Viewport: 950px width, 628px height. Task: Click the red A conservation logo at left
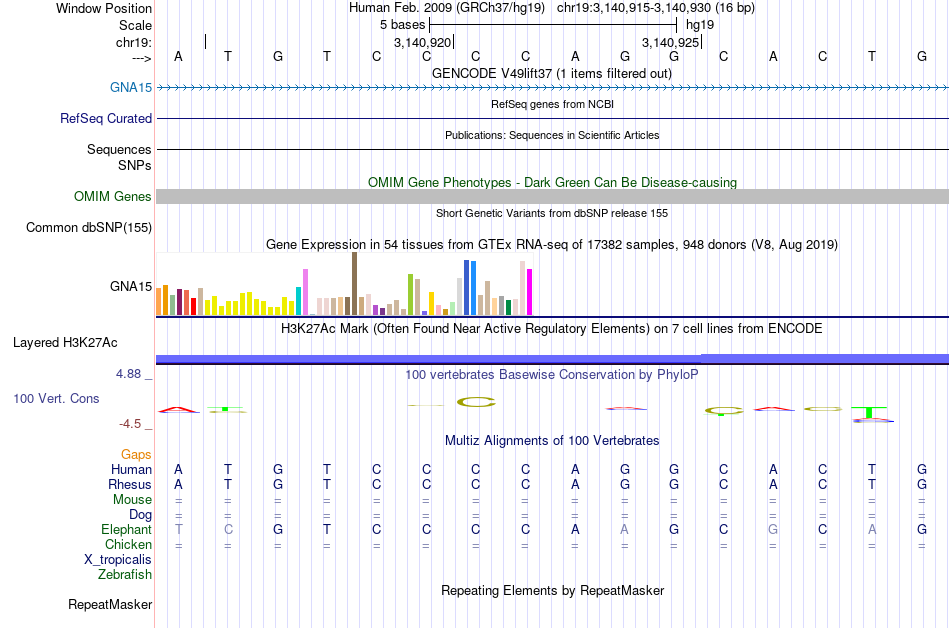click(179, 410)
